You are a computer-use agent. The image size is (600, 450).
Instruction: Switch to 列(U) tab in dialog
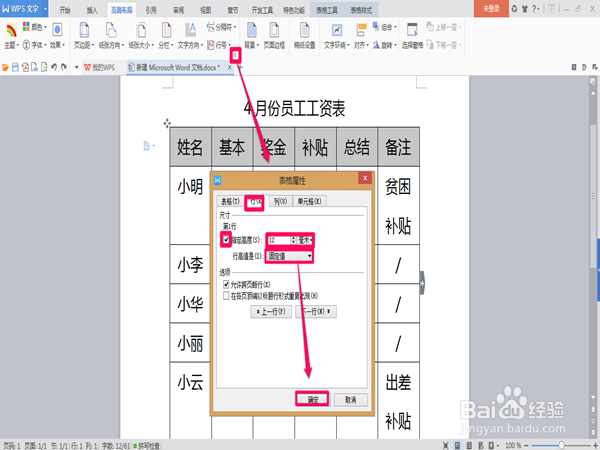(x=280, y=201)
